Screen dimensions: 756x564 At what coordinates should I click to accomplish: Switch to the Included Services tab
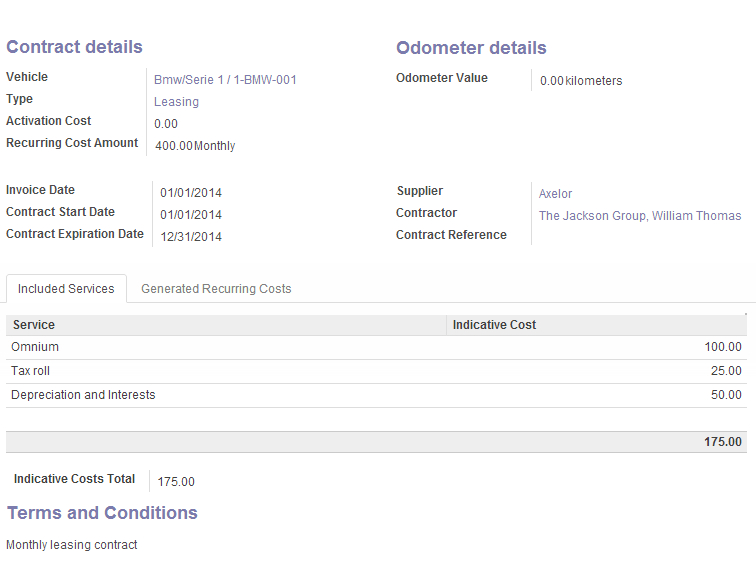66,289
